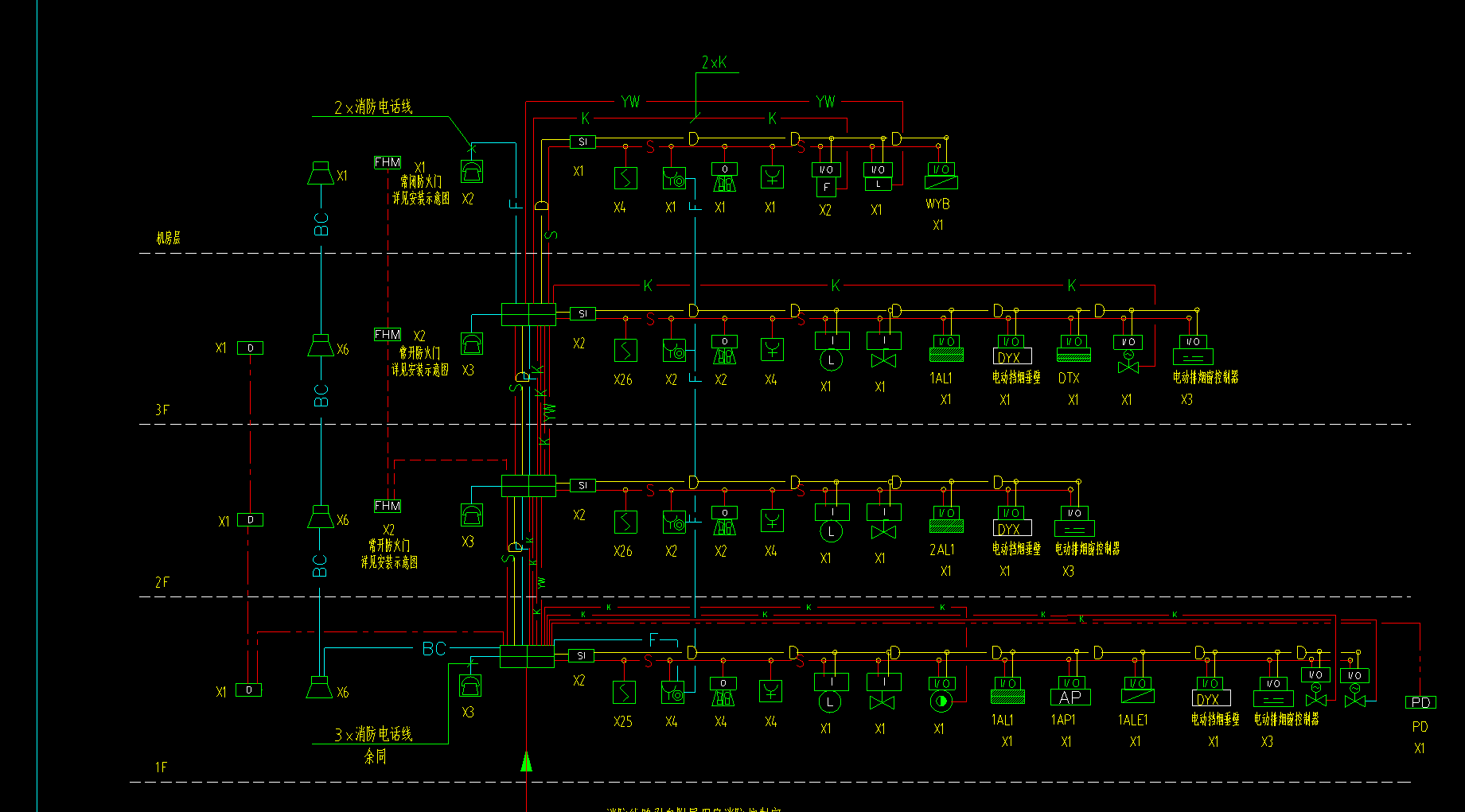
Task: Select the smoke detector symbol labeled X25
Action: point(625,693)
